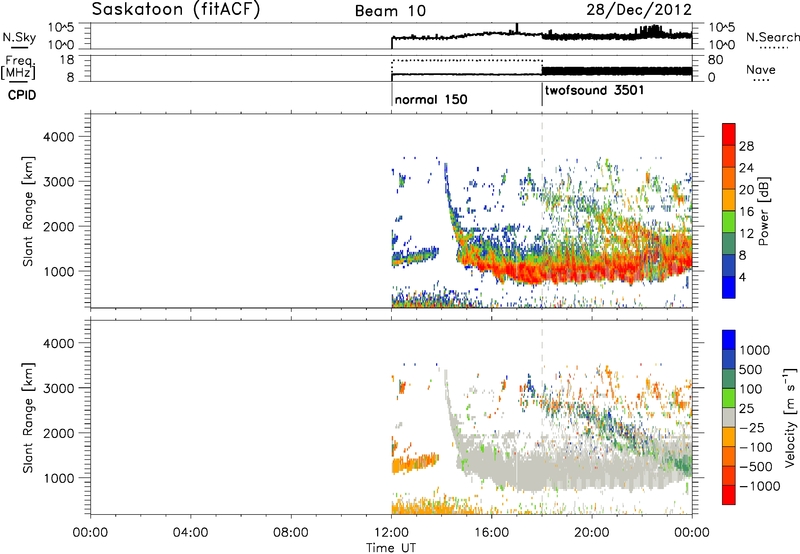800x554 pixels.
Task: Click the '28' label on Power color bar
Action: pos(746,146)
